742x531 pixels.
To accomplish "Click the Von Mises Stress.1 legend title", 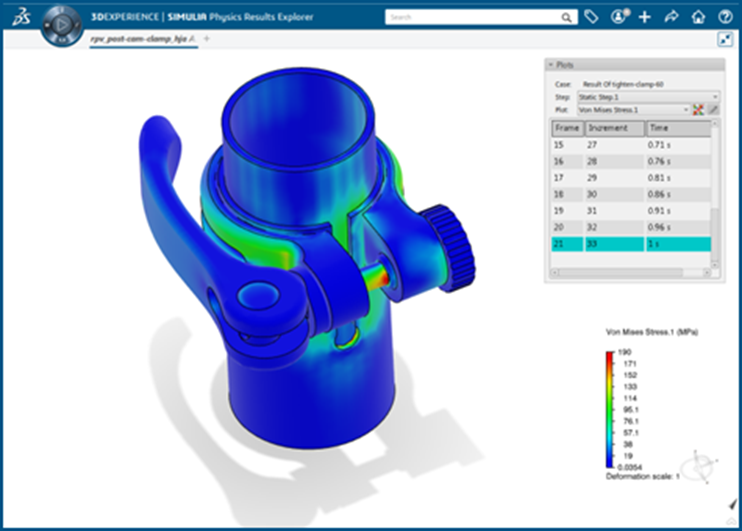I will [652, 332].
